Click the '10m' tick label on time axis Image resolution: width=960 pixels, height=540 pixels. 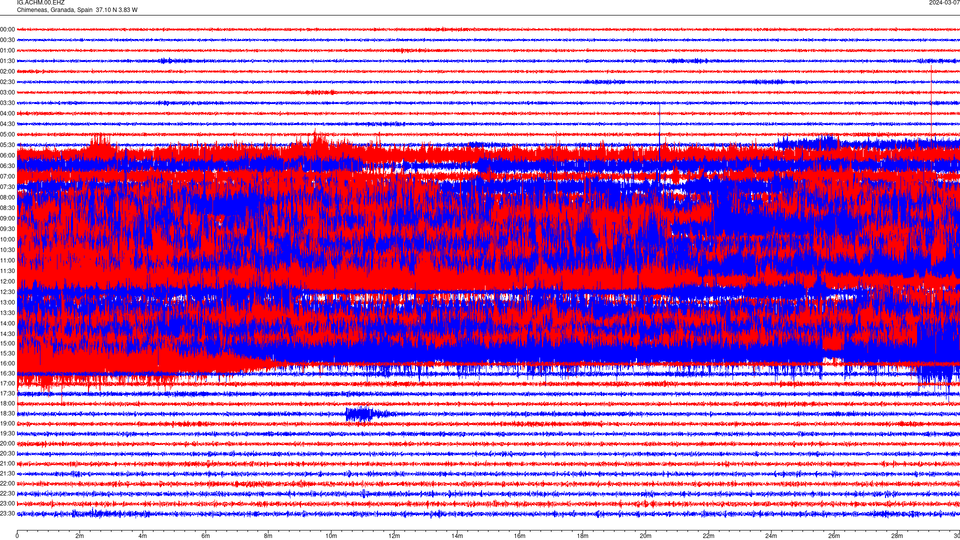tap(331, 536)
